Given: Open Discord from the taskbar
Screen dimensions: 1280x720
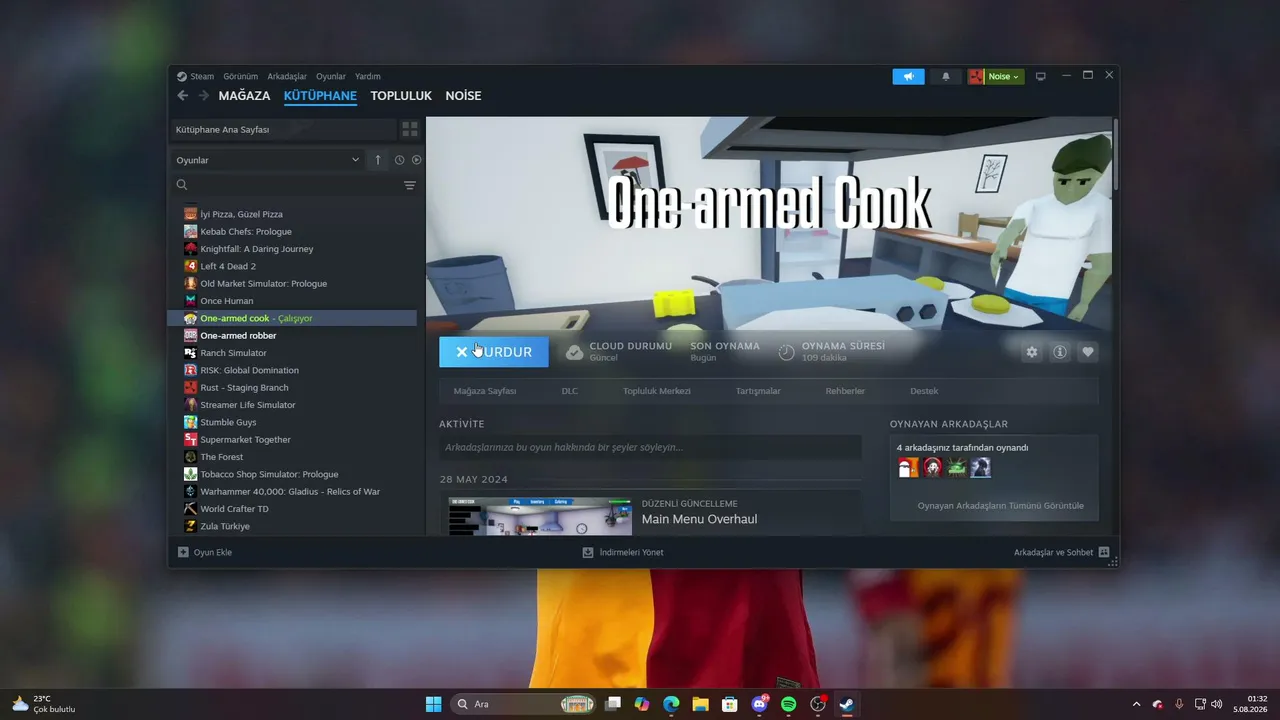Looking at the screenshot, I should click(759, 704).
